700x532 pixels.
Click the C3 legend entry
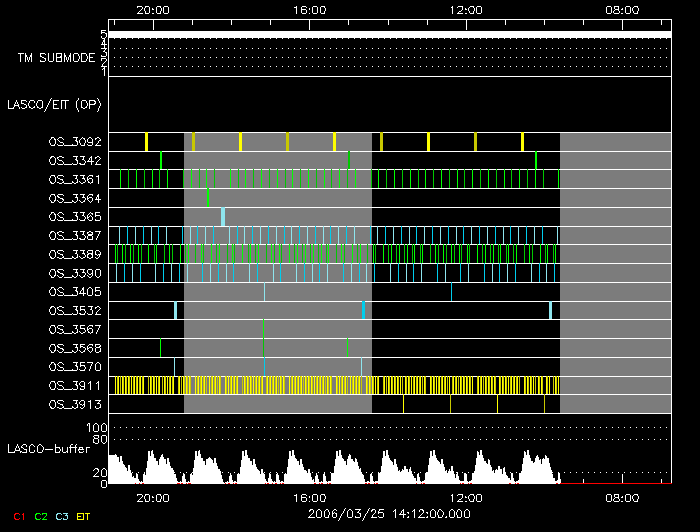pyautogui.click(x=63, y=516)
